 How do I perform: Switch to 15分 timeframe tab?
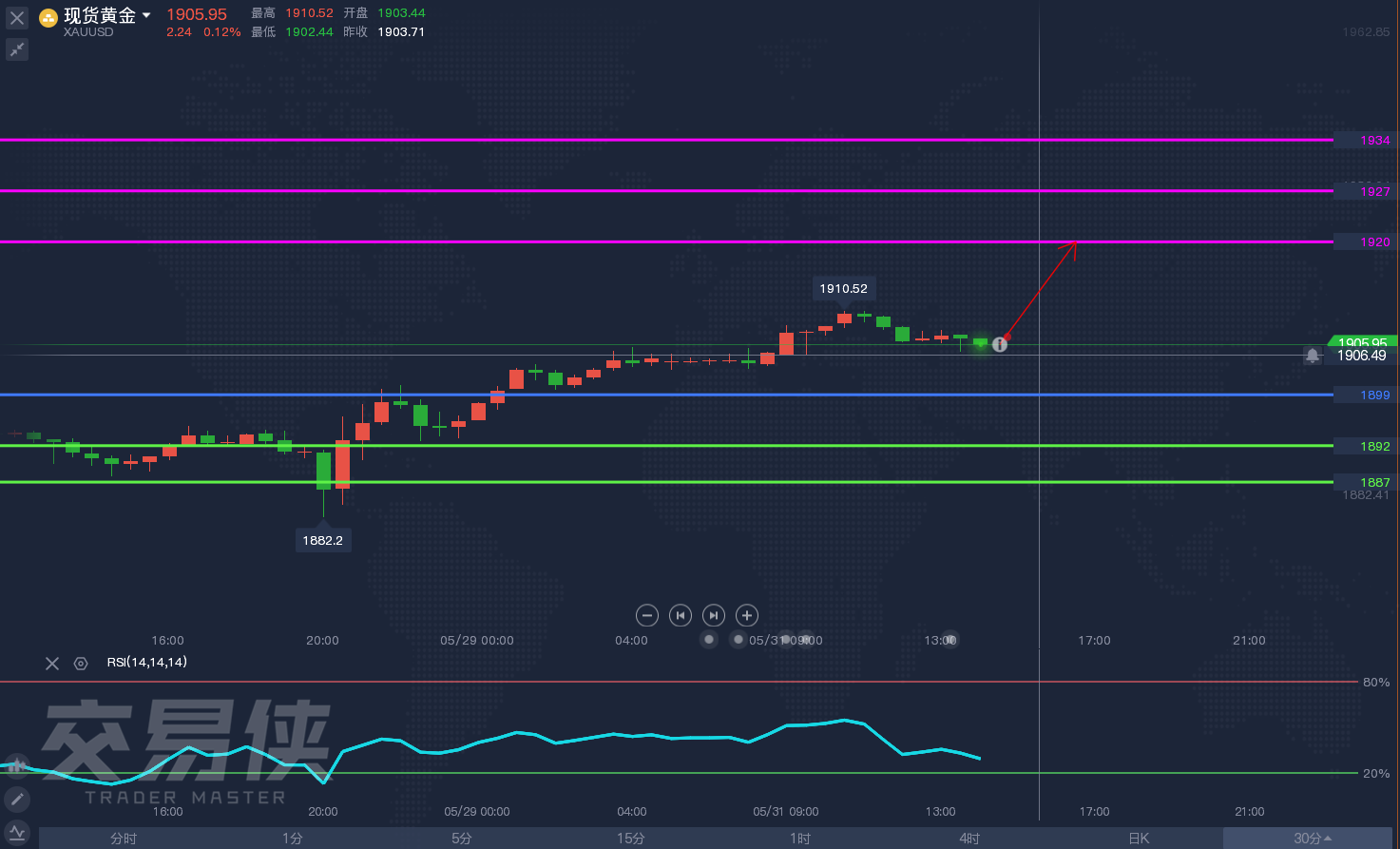(631, 839)
